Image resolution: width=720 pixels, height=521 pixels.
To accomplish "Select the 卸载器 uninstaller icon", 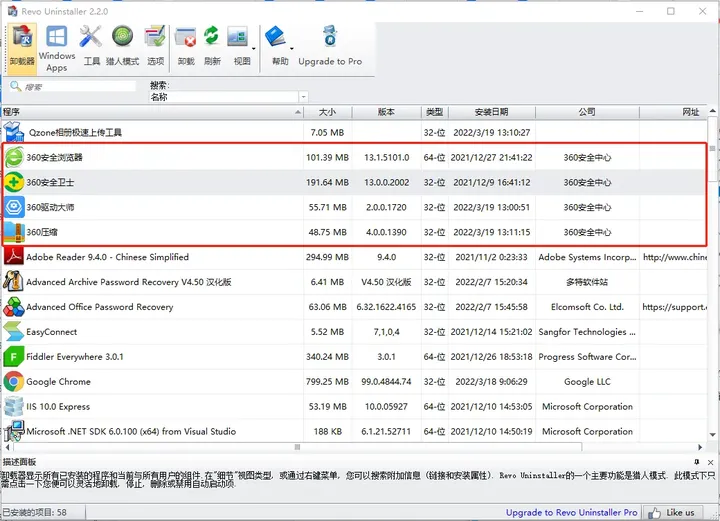I will tap(22, 49).
